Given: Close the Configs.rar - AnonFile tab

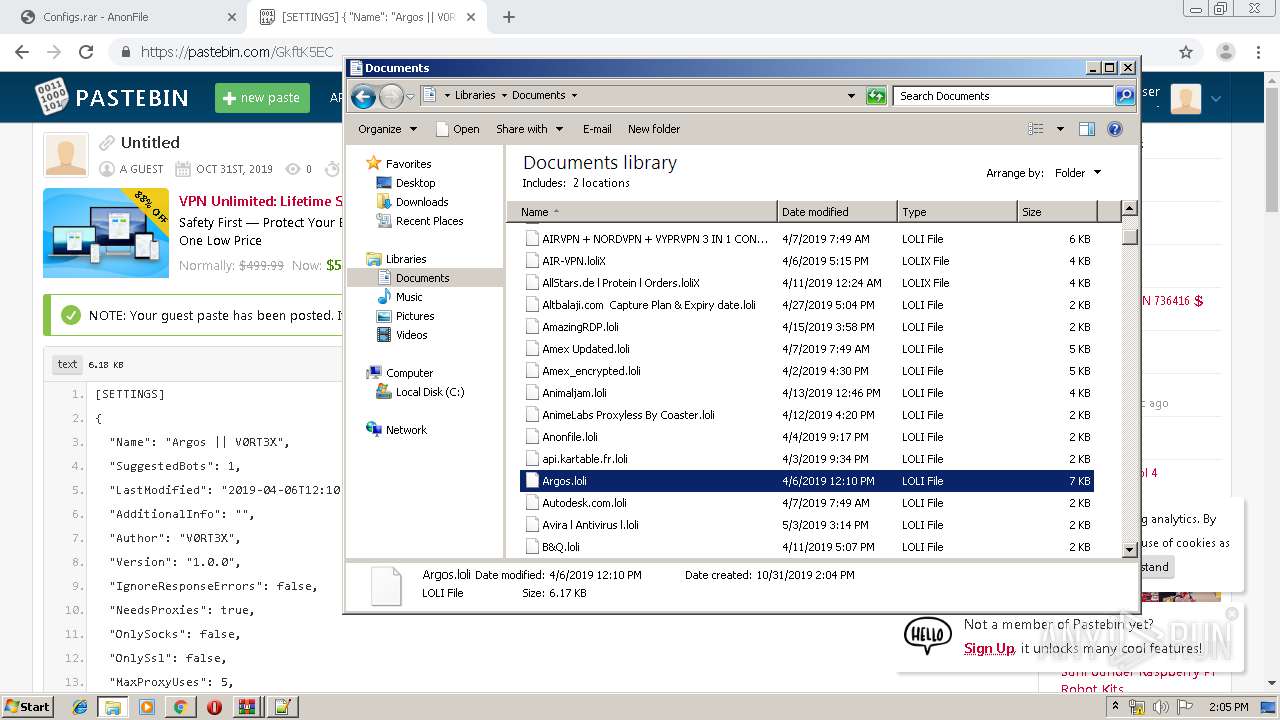Looking at the screenshot, I should coord(231,17).
